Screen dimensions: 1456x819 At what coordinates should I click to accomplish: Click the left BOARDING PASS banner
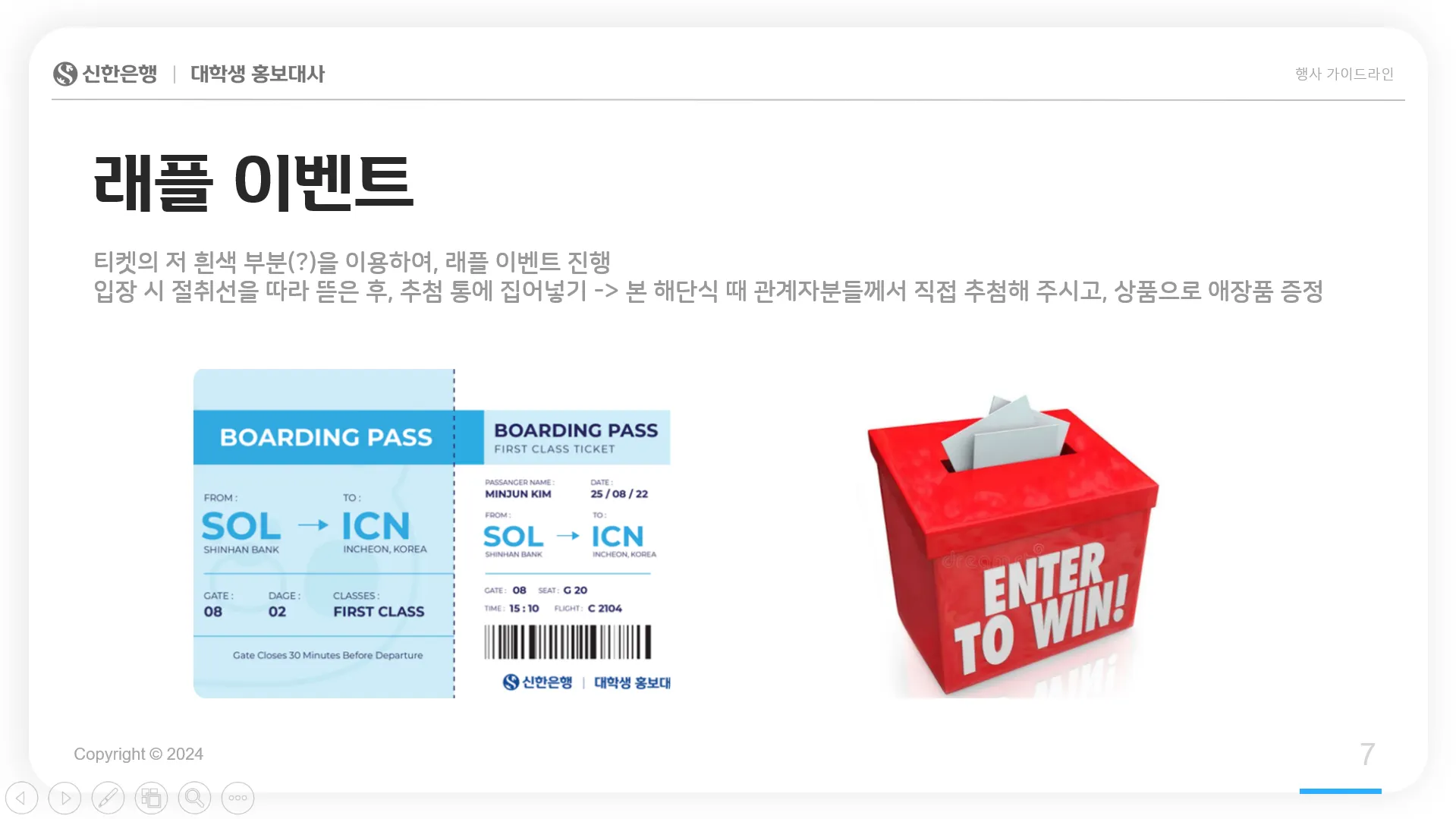pyautogui.click(x=325, y=437)
